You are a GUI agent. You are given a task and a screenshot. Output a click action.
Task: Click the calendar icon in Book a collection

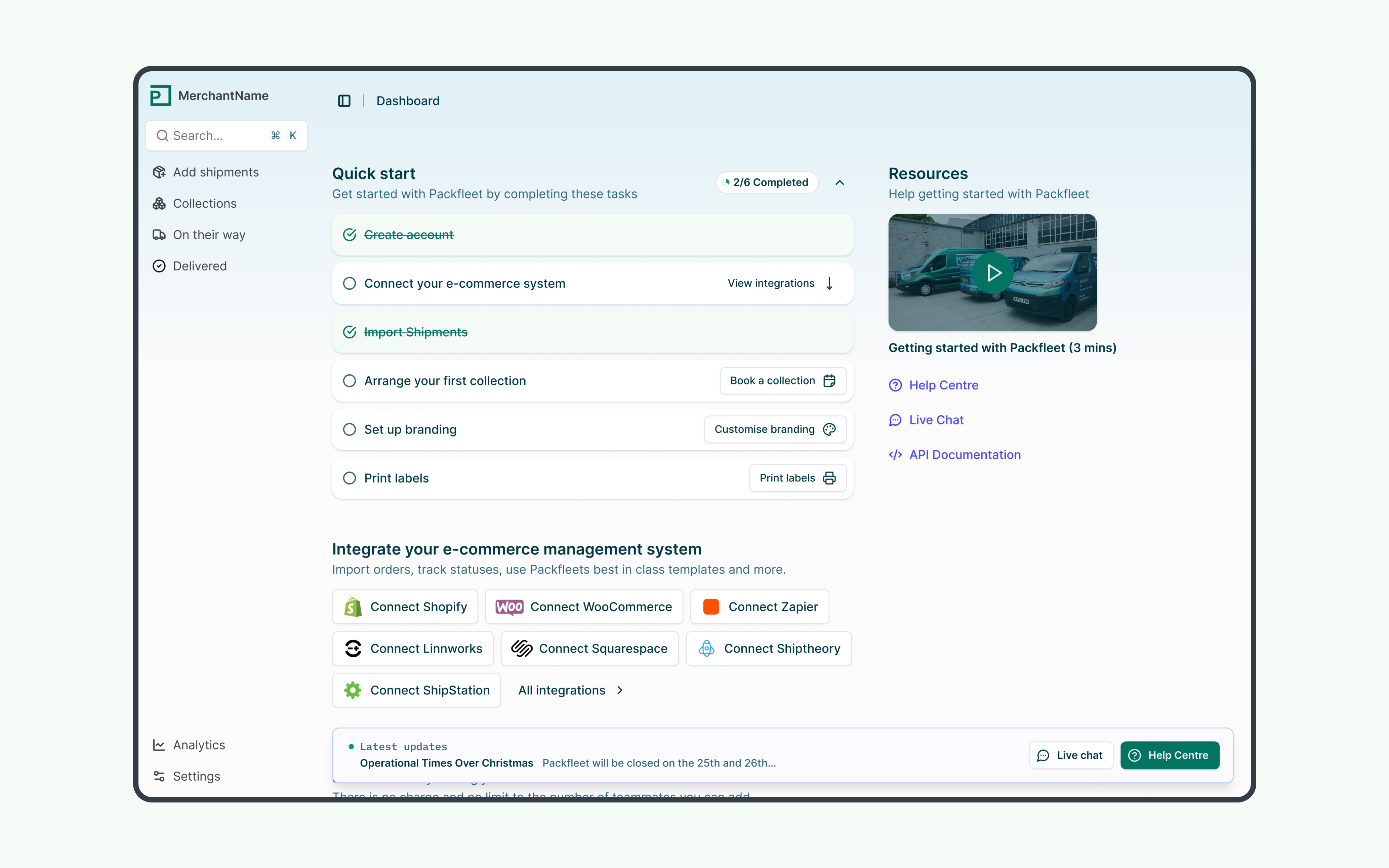(x=829, y=381)
